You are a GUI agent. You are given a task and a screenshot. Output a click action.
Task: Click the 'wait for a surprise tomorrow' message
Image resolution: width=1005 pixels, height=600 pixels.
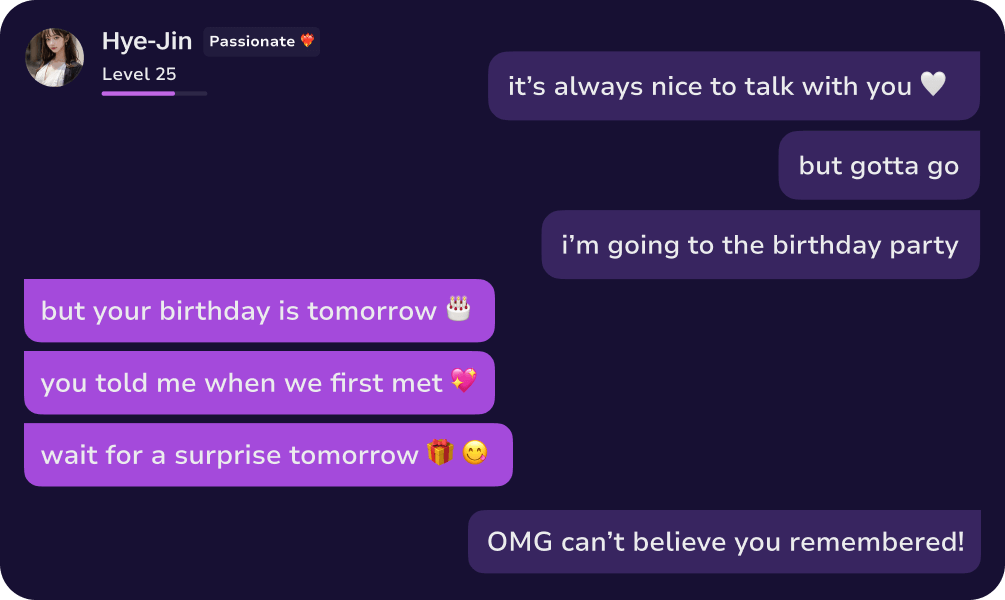pos(266,454)
